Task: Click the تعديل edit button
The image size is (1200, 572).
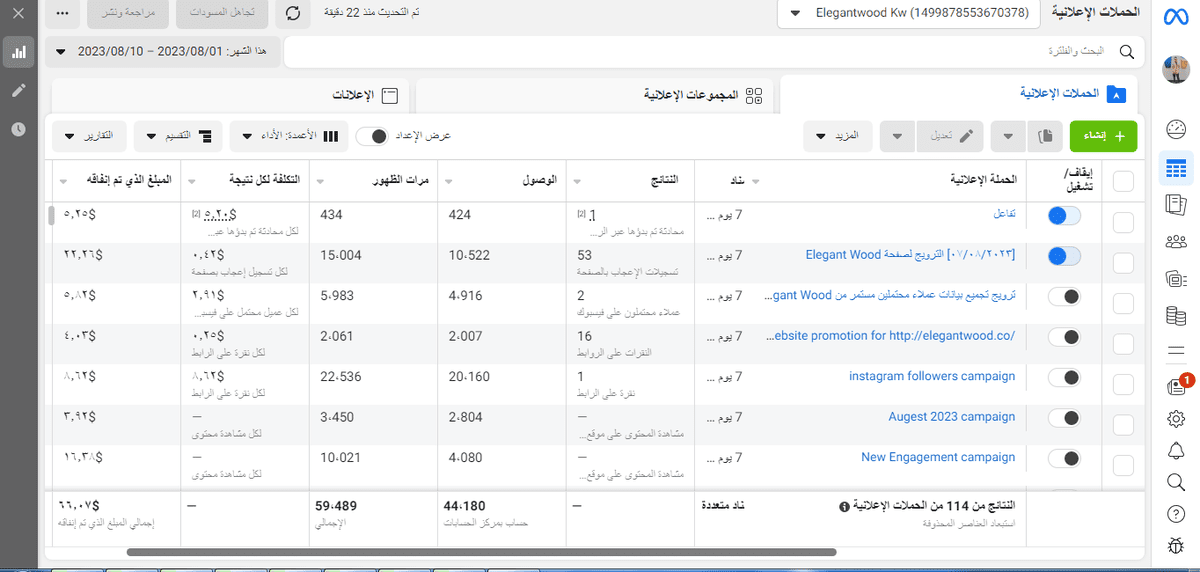Action: (950, 136)
